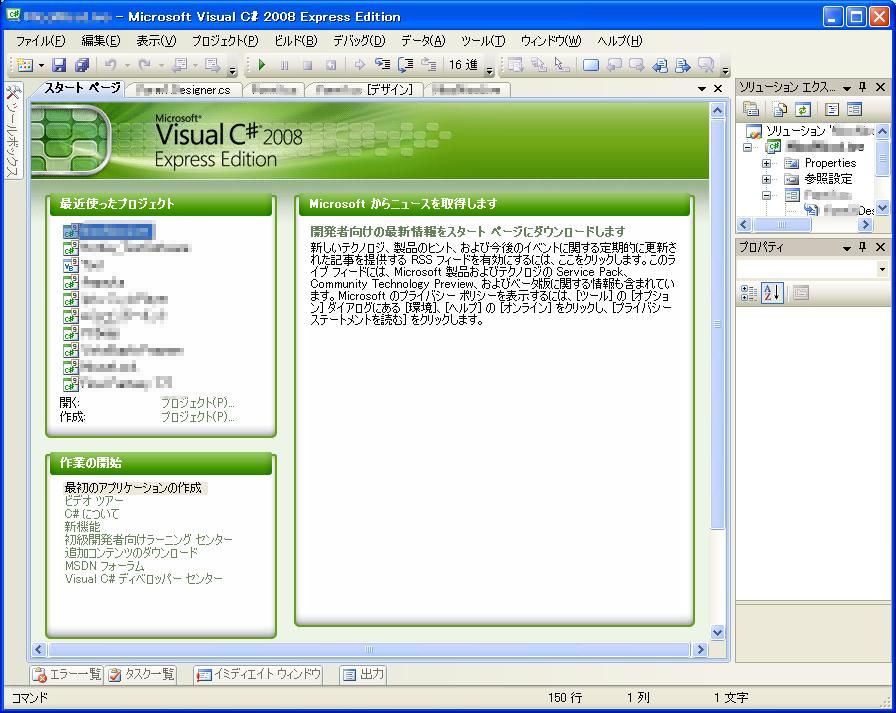Toggle Show All Files in Solution Explorer
Image resolution: width=896 pixels, height=713 pixels.
[x=779, y=109]
